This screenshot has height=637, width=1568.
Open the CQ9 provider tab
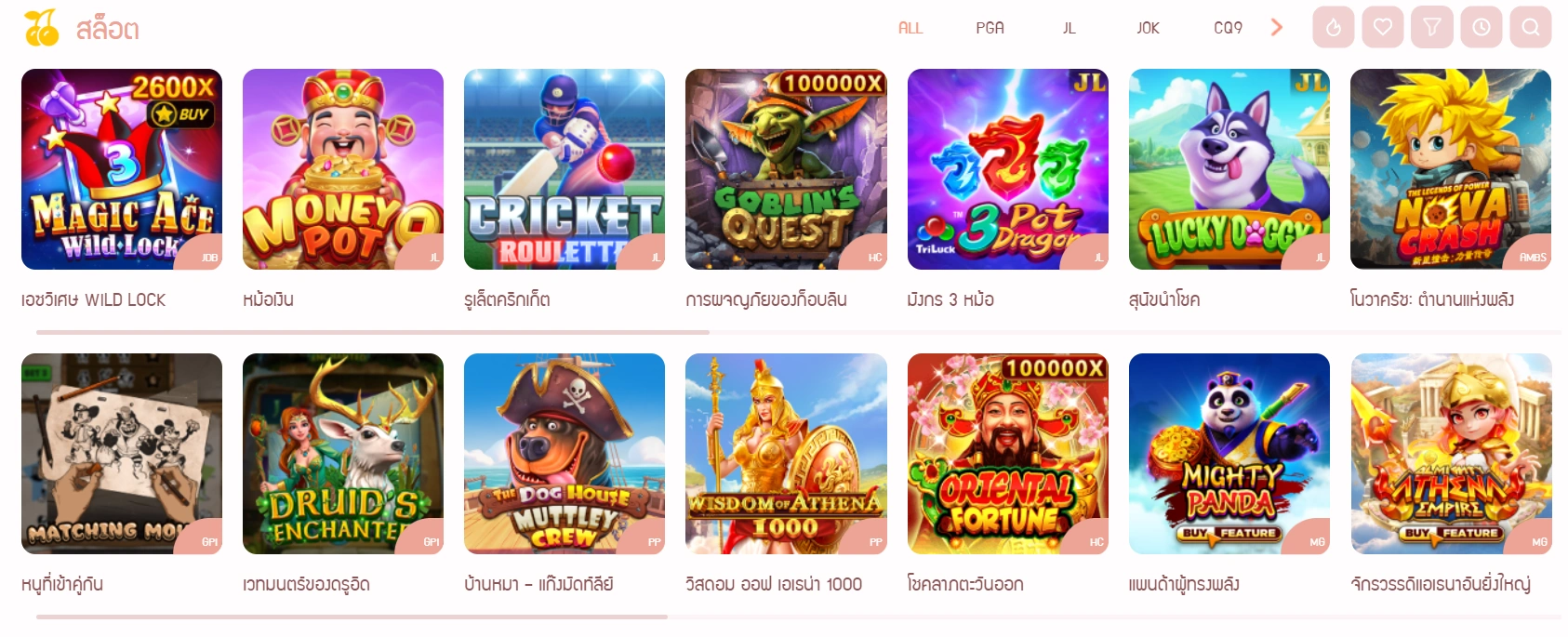[x=1228, y=28]
